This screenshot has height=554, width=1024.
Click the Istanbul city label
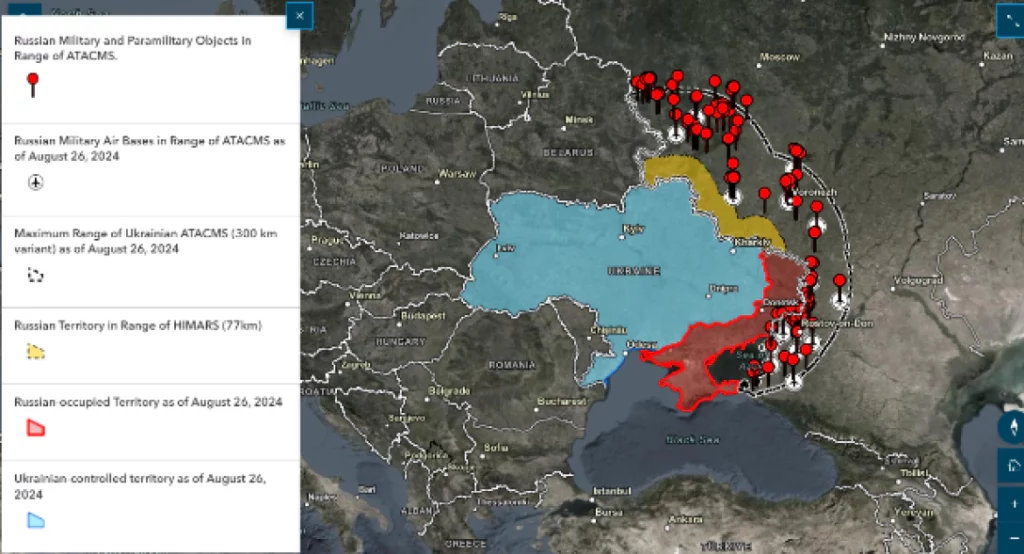612,491
